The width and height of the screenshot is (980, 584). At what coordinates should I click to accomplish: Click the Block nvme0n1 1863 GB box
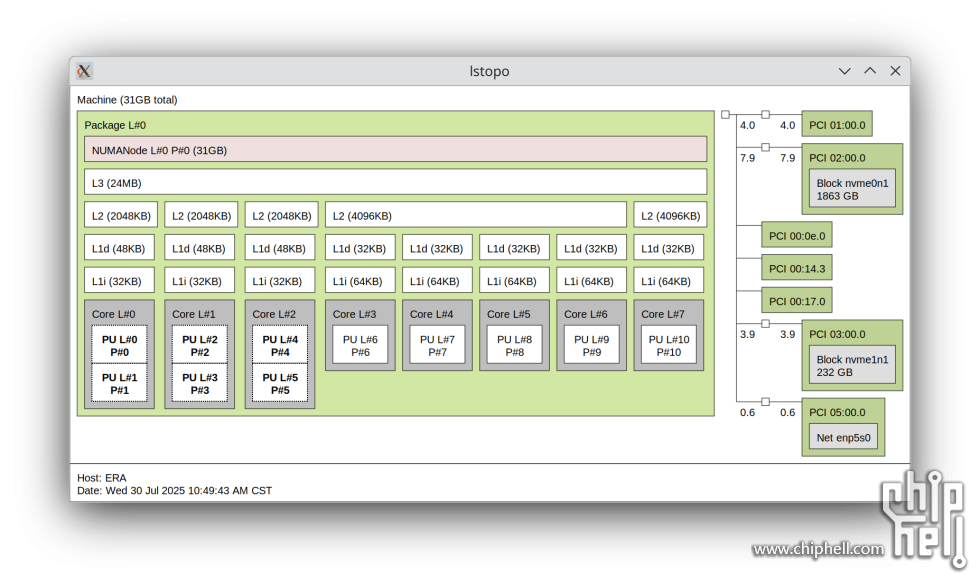[x=852, y=188]
